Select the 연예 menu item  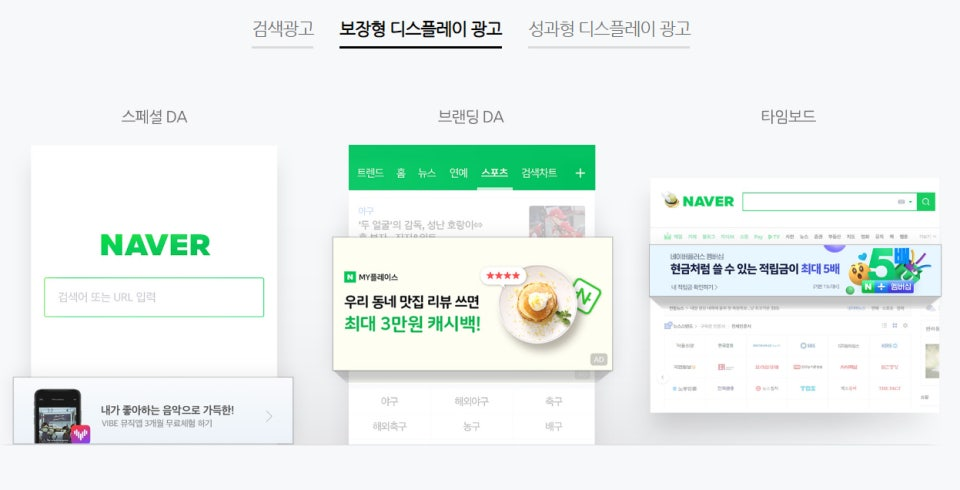pos(459,173)
